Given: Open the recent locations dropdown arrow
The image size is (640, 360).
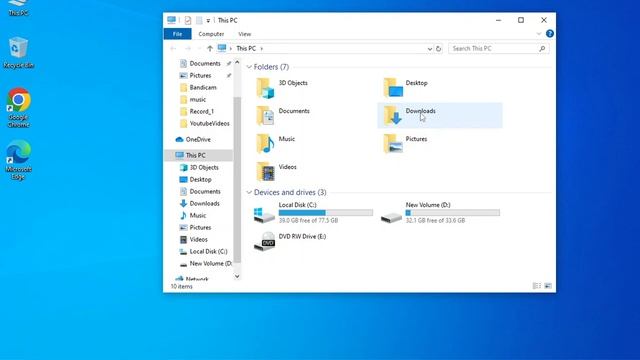Looking at the screenshot, I should click(199, 49).
